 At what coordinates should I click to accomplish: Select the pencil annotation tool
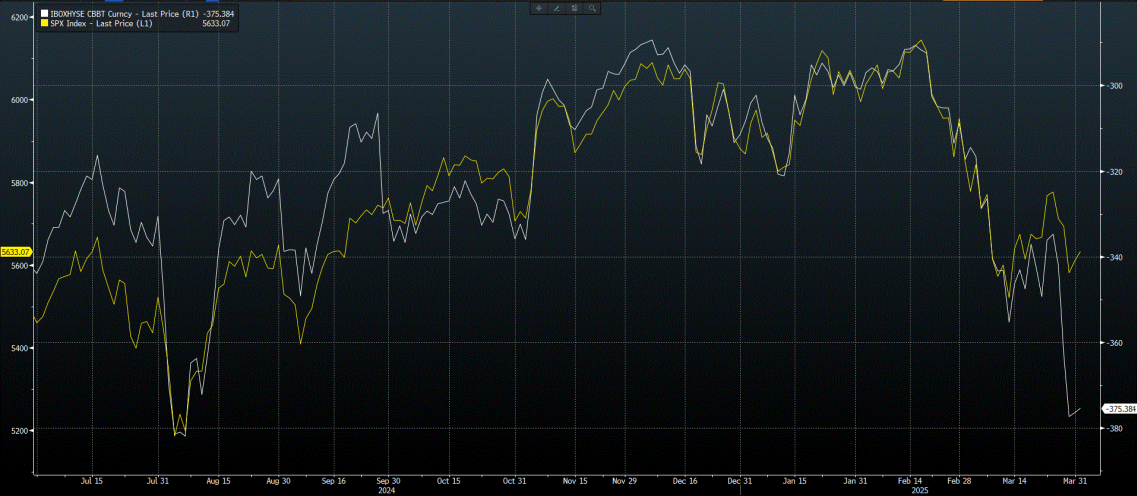pos(557,8)
